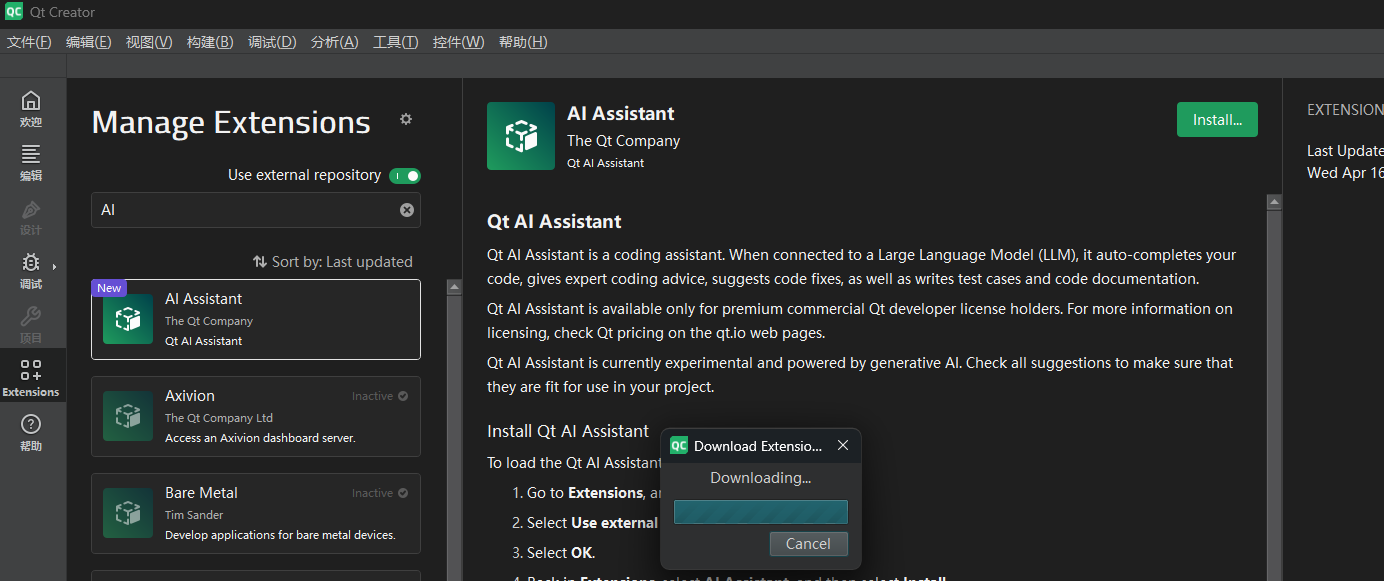Click the Bare Metal Inactive status checkmark
1384x581 pixels.
(403, 493)
